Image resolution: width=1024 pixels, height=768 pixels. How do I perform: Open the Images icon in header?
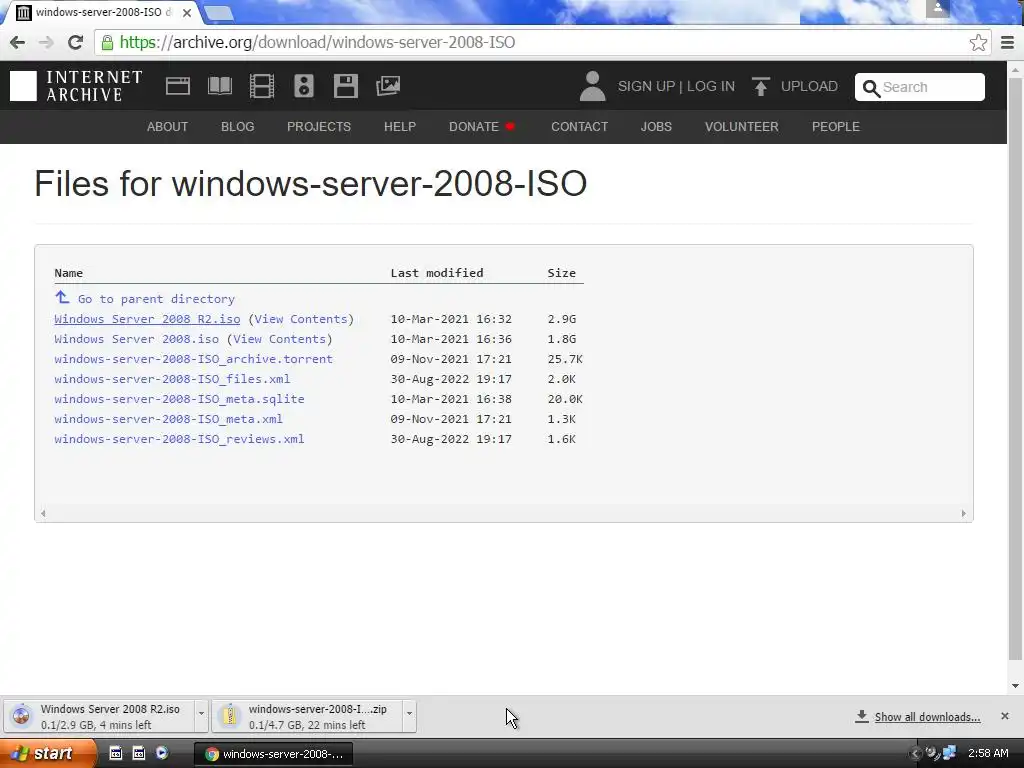pyautogui.click(x=388, y=86)
